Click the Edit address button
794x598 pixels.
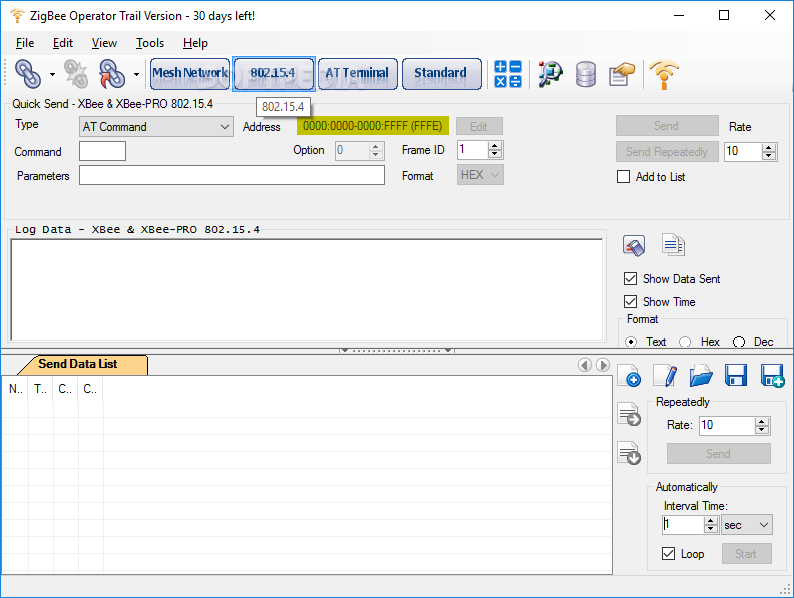pos(479,127)
